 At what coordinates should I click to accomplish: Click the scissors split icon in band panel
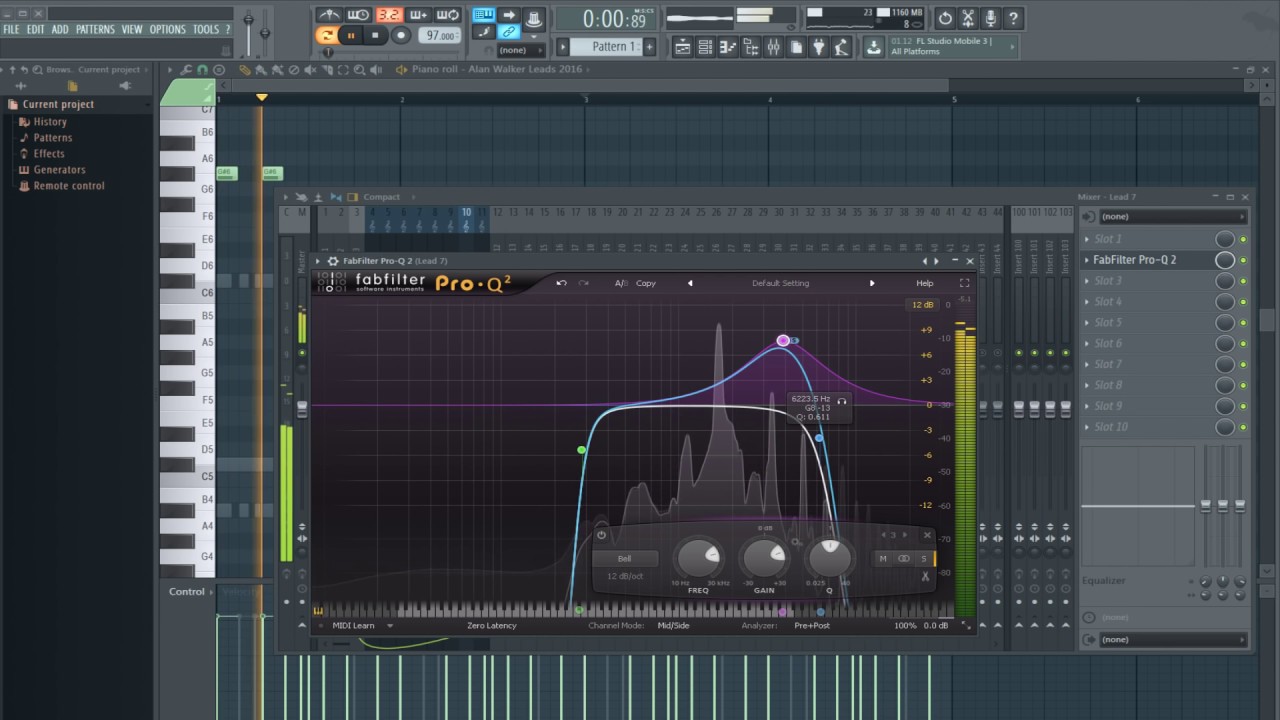(x=925, y=577)
